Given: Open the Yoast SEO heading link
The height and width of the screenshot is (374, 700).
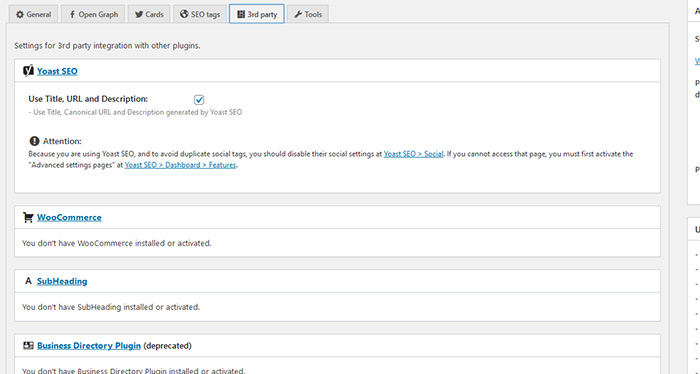Looking at the screenshot, I should pyautogui.click(x=57, y=71).
